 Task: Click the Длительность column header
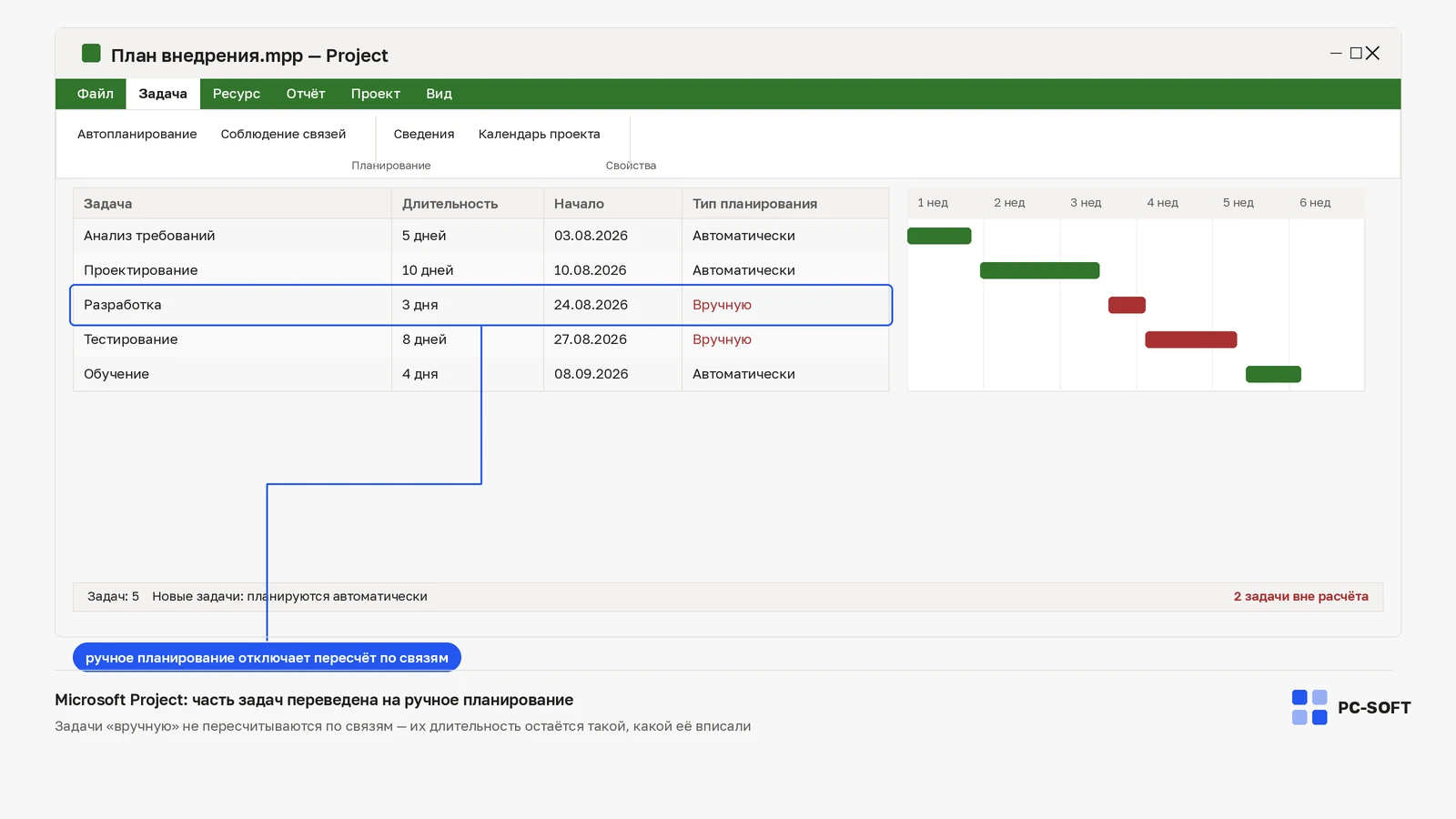(x=468, y=204)
